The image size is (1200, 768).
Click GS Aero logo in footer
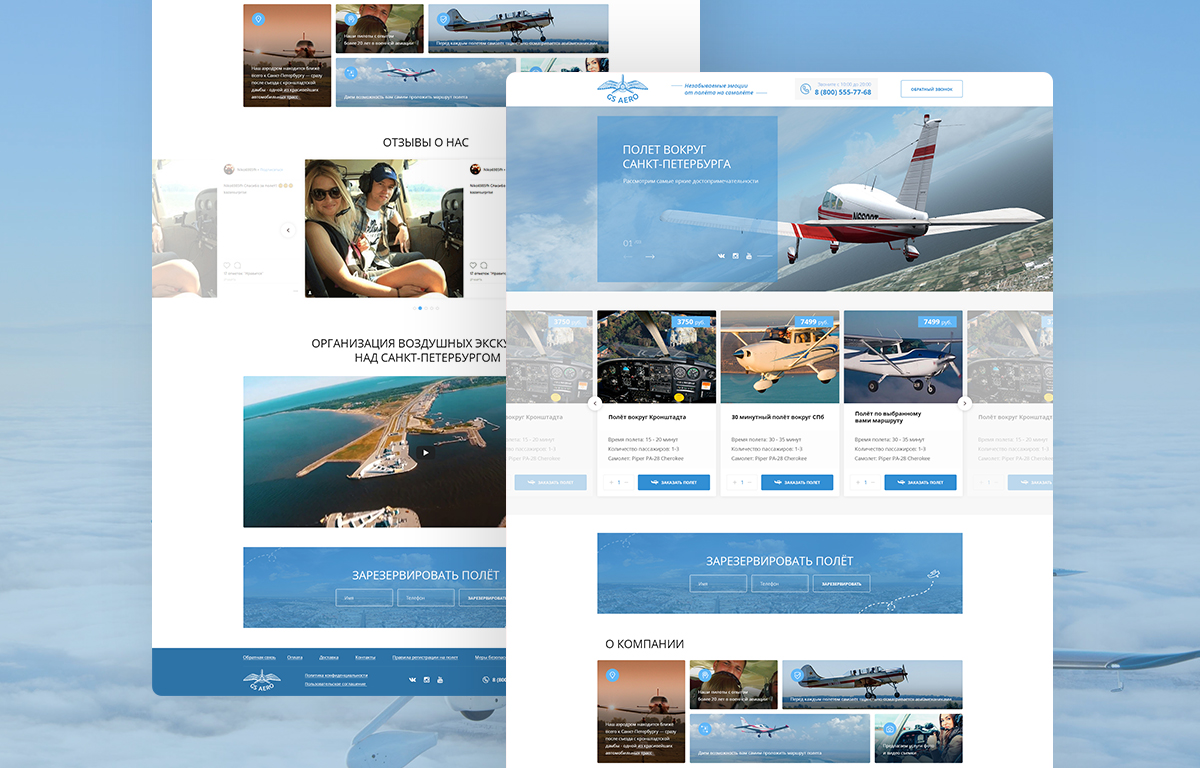click(262, 680)
